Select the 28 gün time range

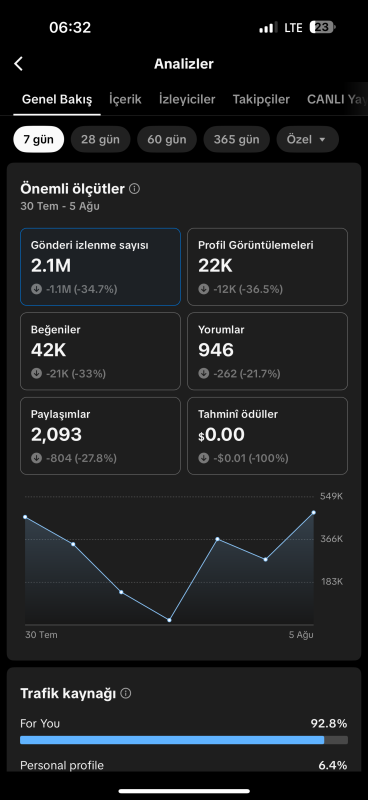(101, 139)
